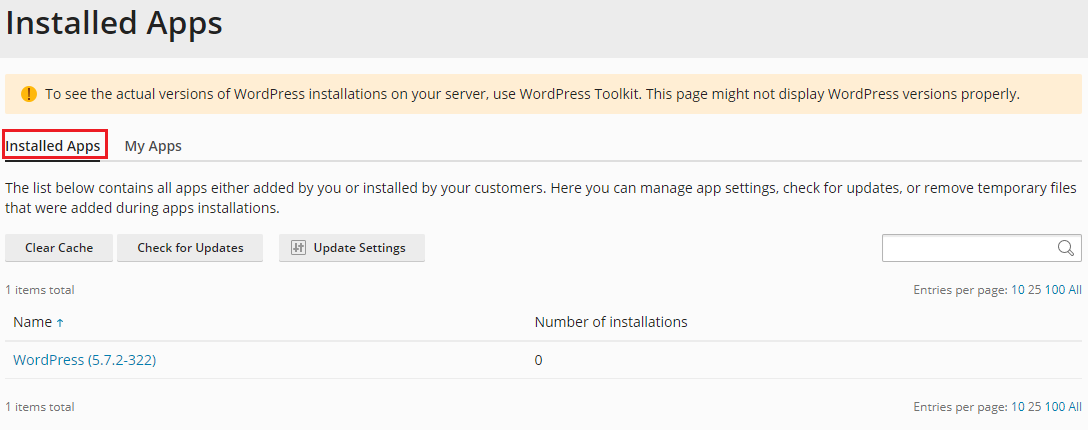Choose 10 entries per page below the table
The image size is (1088, 430).
coord(1017,407)
